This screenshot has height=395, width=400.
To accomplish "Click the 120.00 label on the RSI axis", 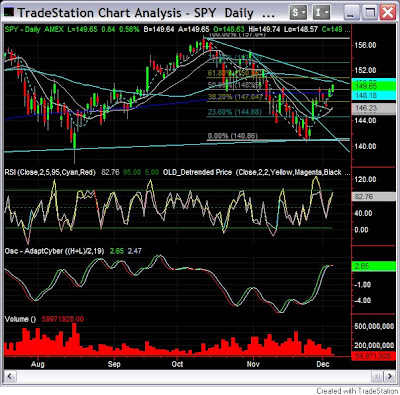I will pyautogui.click(x=366, y=180).
